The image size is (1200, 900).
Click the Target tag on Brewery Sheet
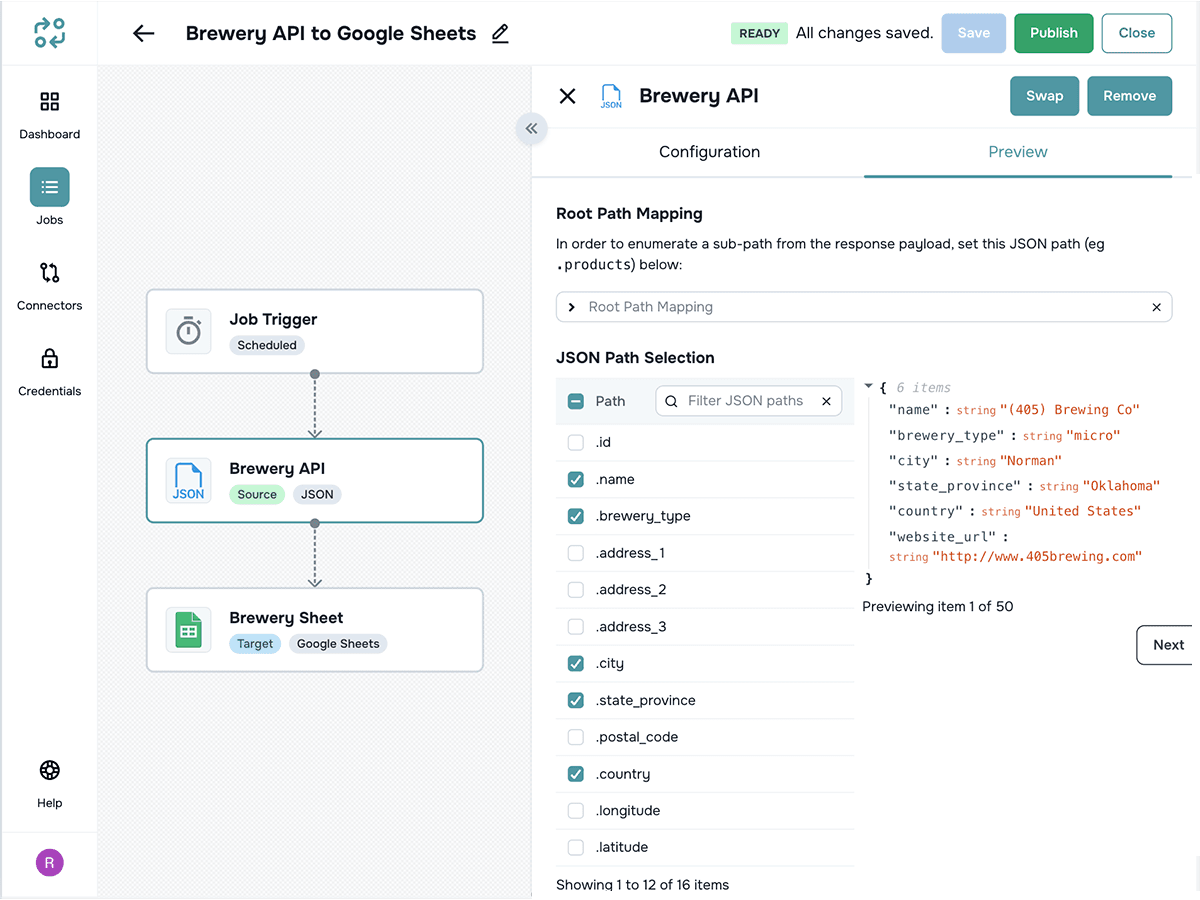pyautogui.click(x=255, y=643)
